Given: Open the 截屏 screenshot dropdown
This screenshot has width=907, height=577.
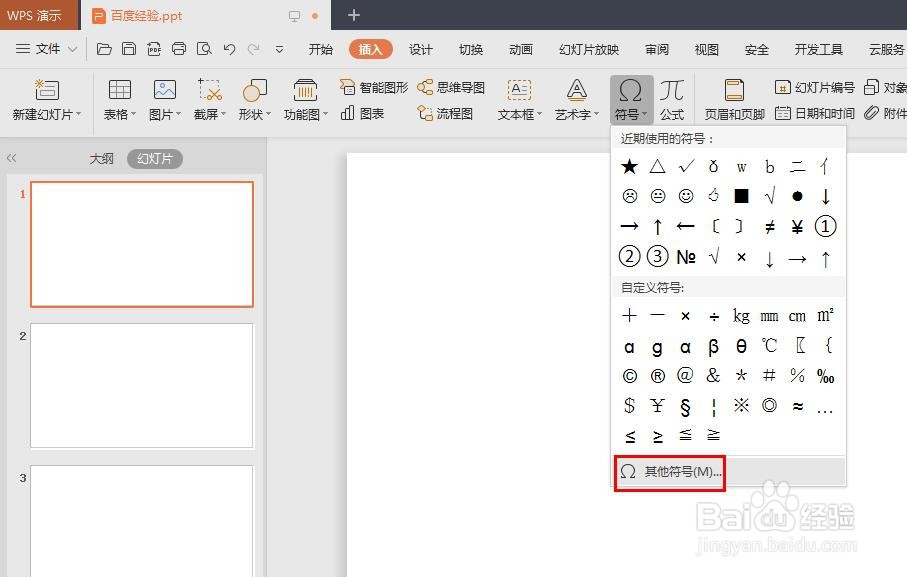Looking at the screenshot, I should point(209,99).
